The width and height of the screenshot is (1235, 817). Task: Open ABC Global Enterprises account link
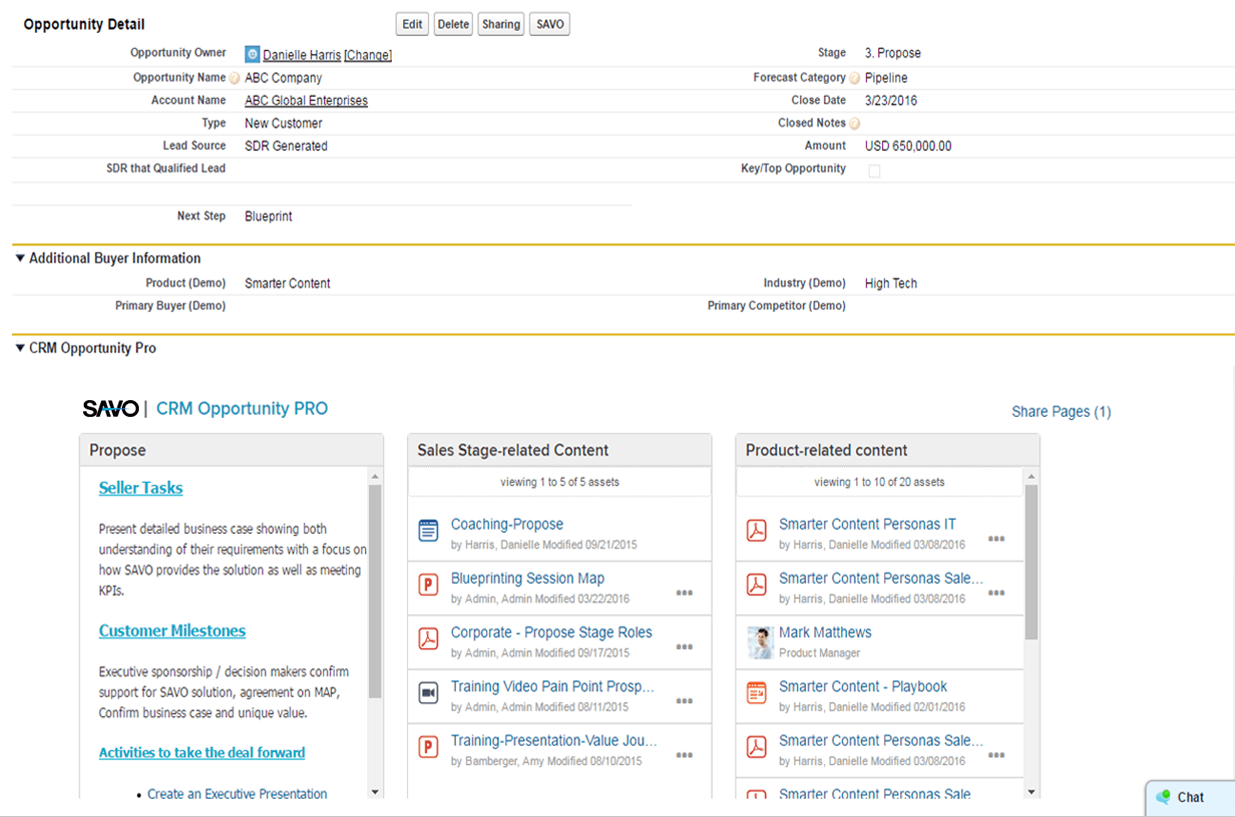point(306,101)
